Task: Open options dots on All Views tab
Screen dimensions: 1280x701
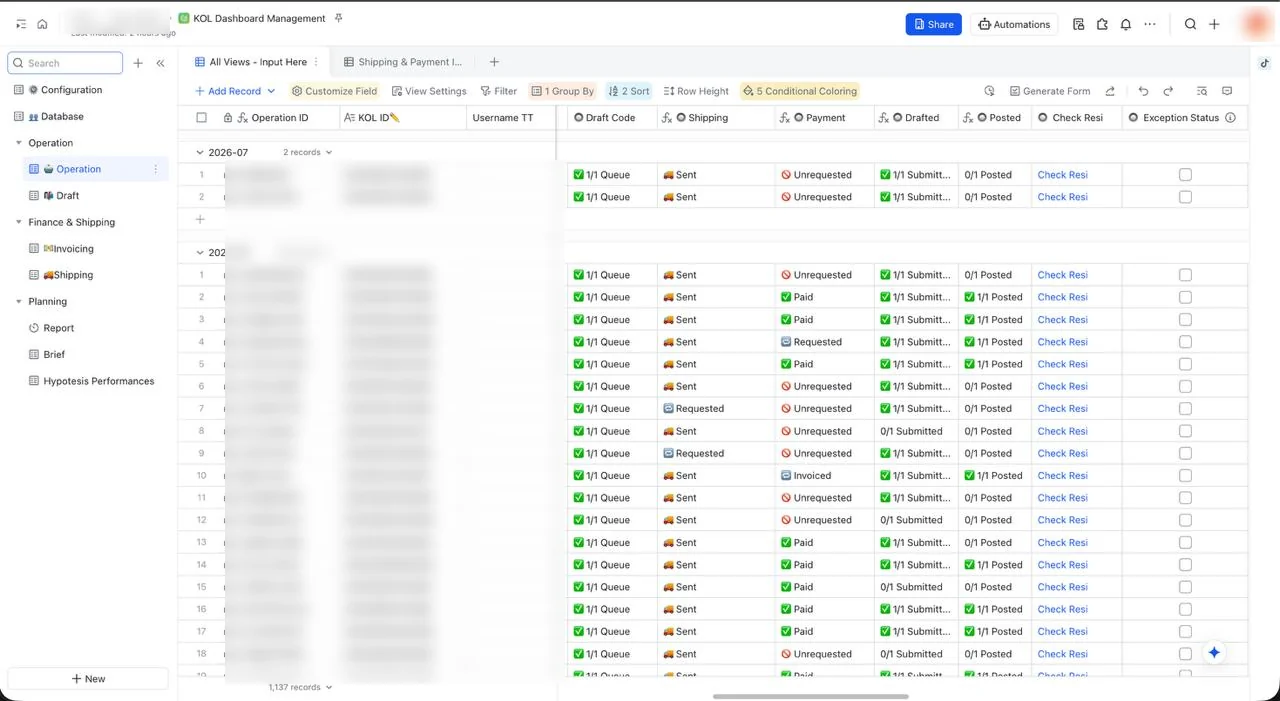Action: pyautogui.click(x=317, y=62)
